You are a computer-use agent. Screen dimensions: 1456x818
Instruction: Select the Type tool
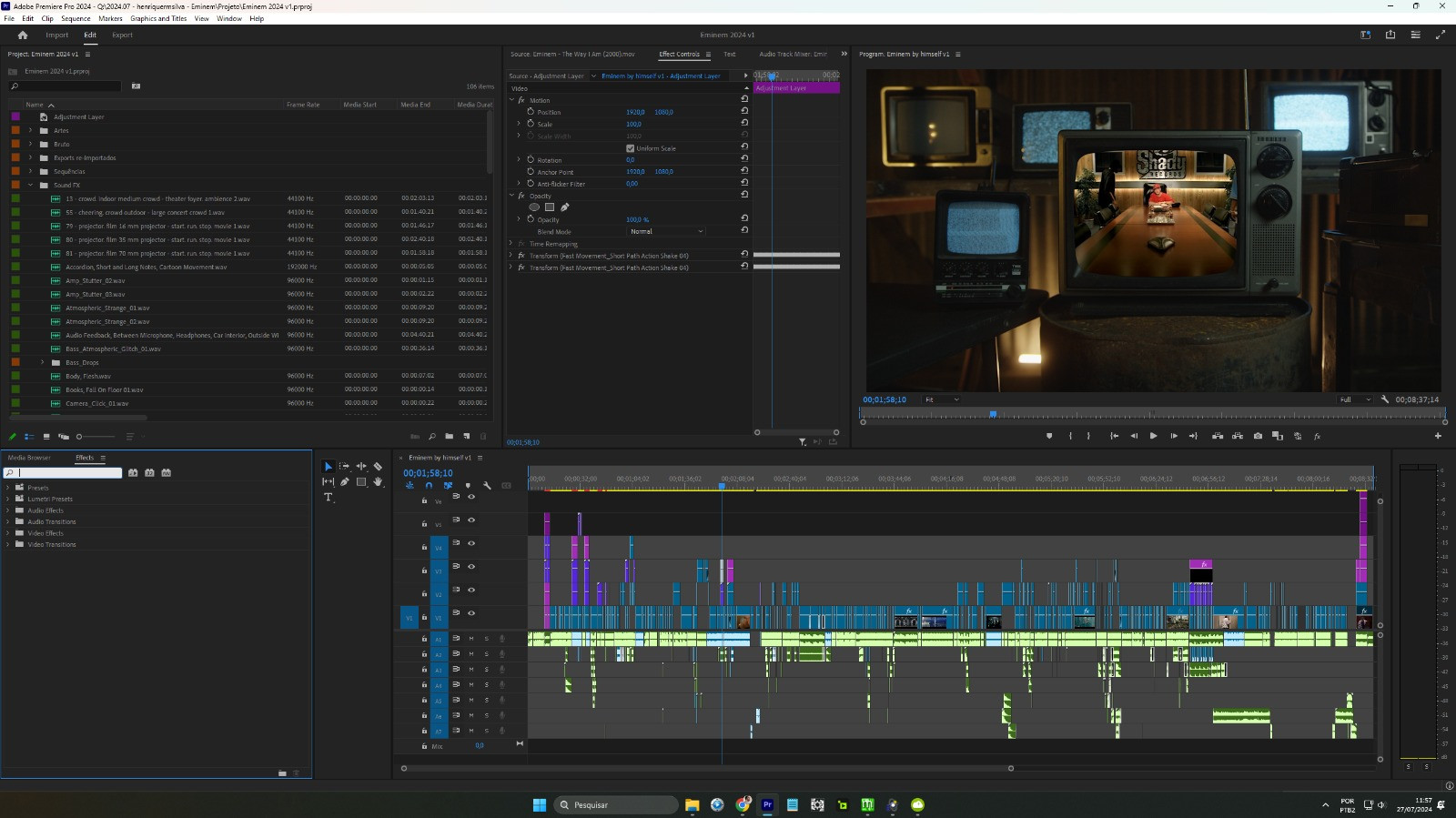coord(329,498)
